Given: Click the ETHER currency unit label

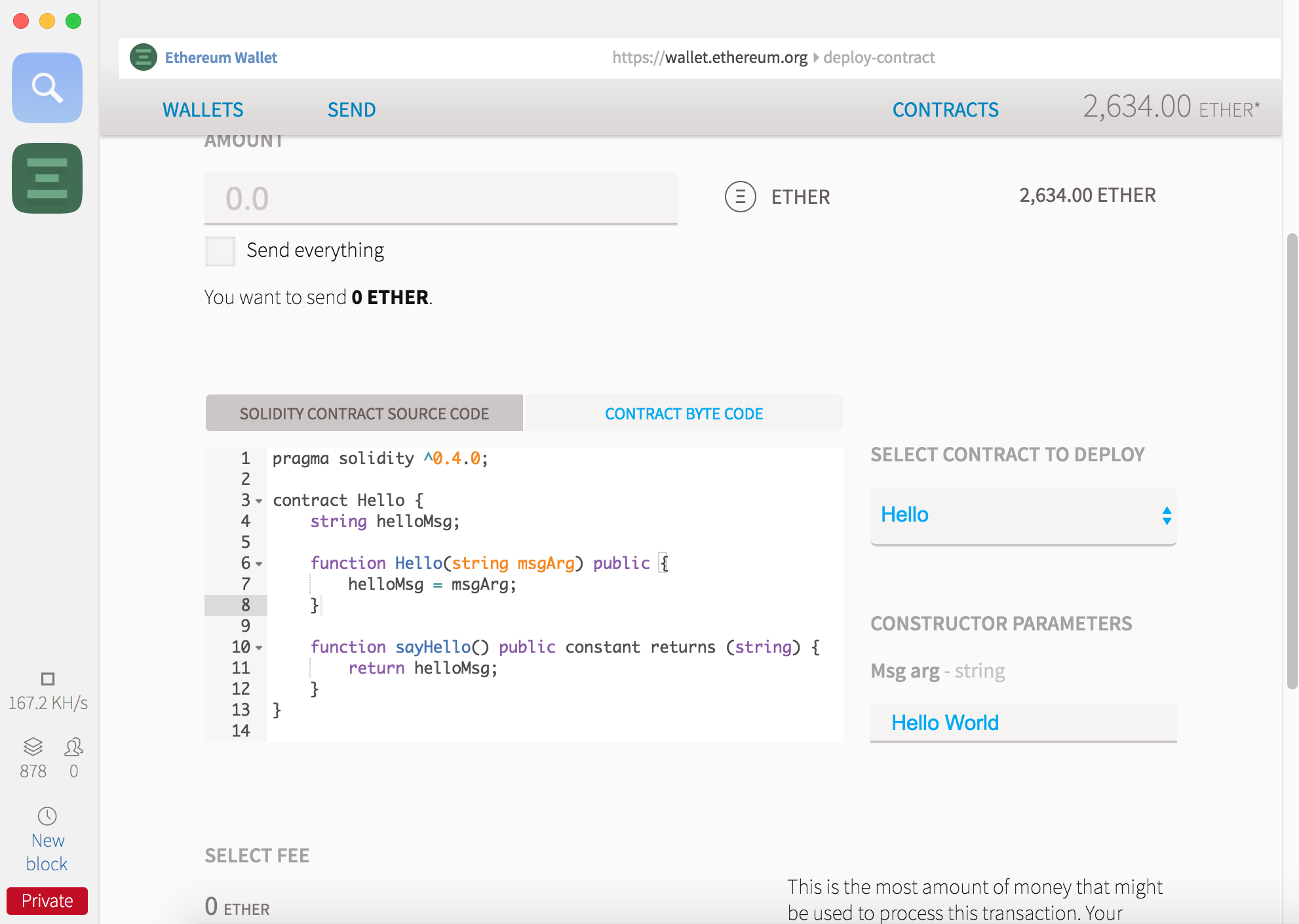Looking at the screenshot, I should click(x=801, y=197).
